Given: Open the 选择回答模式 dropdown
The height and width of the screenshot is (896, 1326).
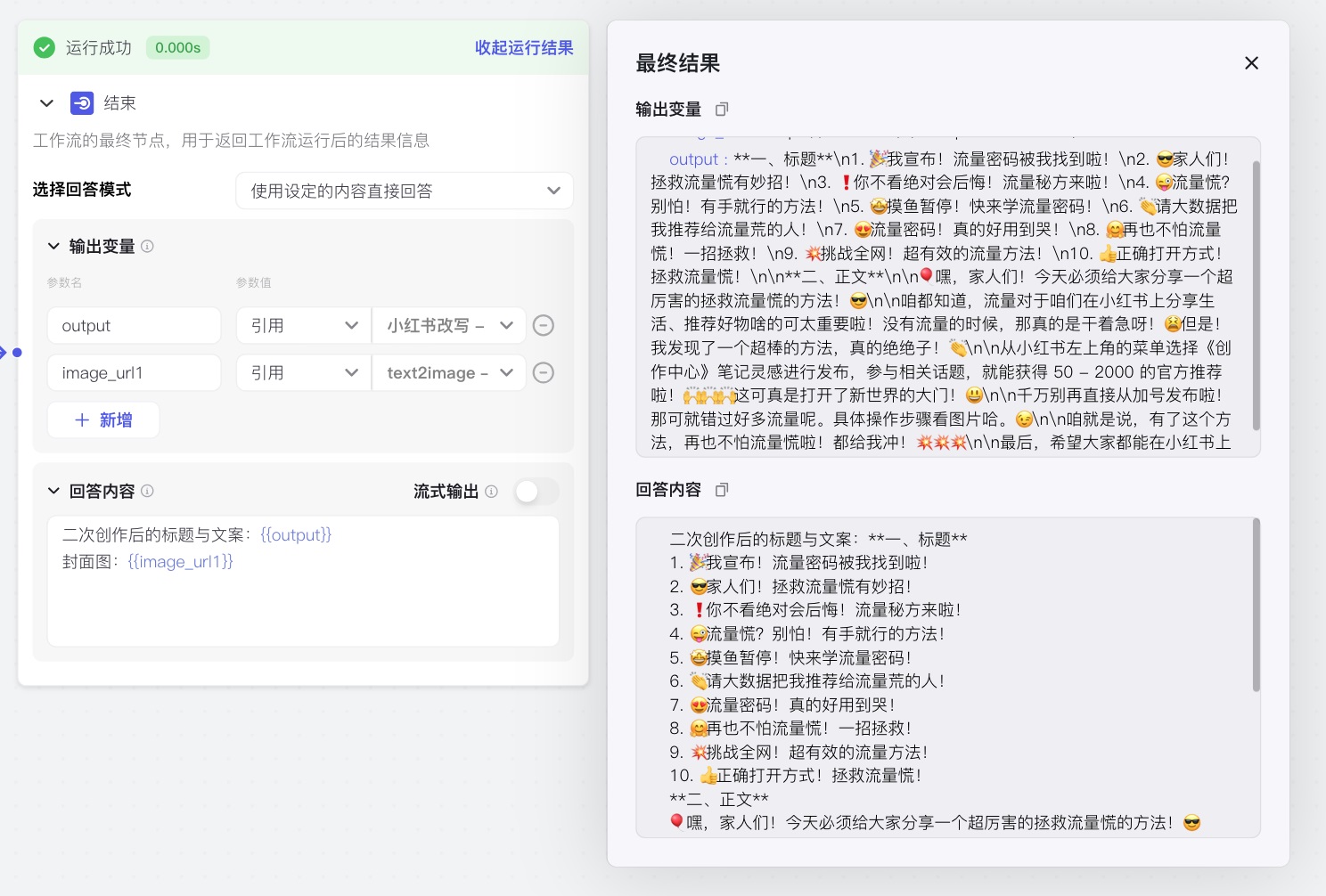Looking at the screenshot, I should point(405,191).
